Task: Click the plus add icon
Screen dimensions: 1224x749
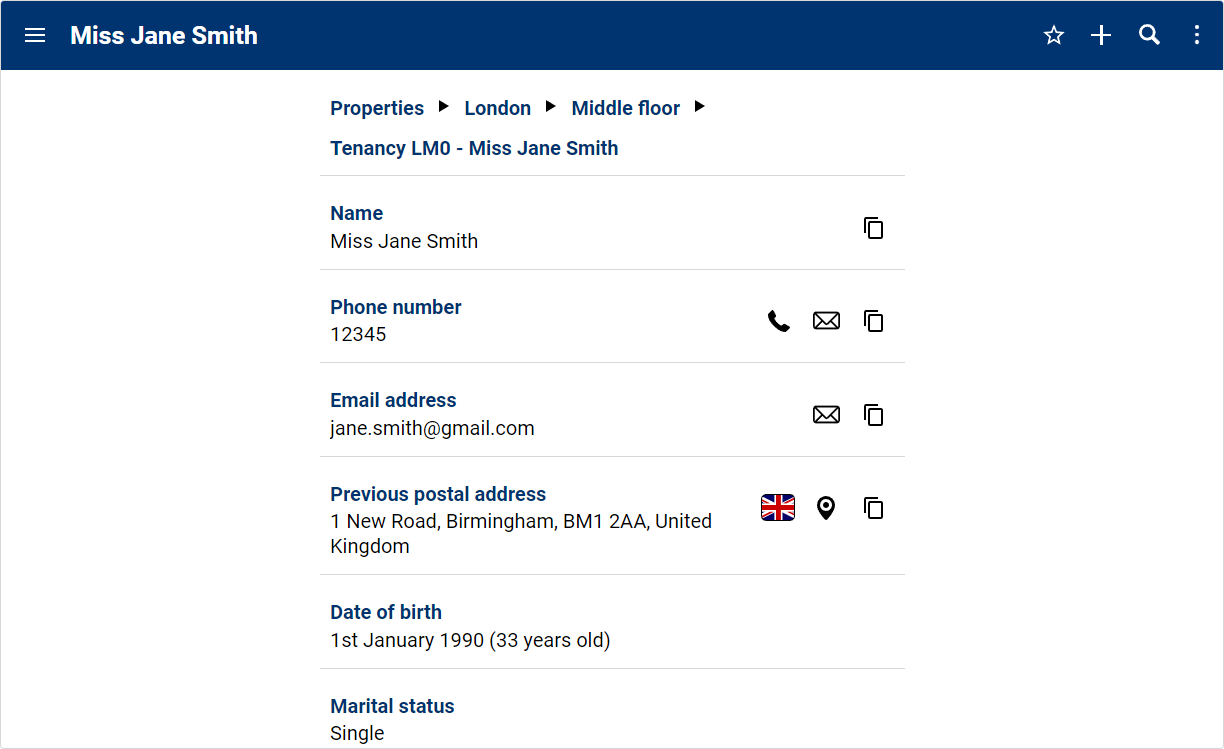Action: [x=1101, y=36]
